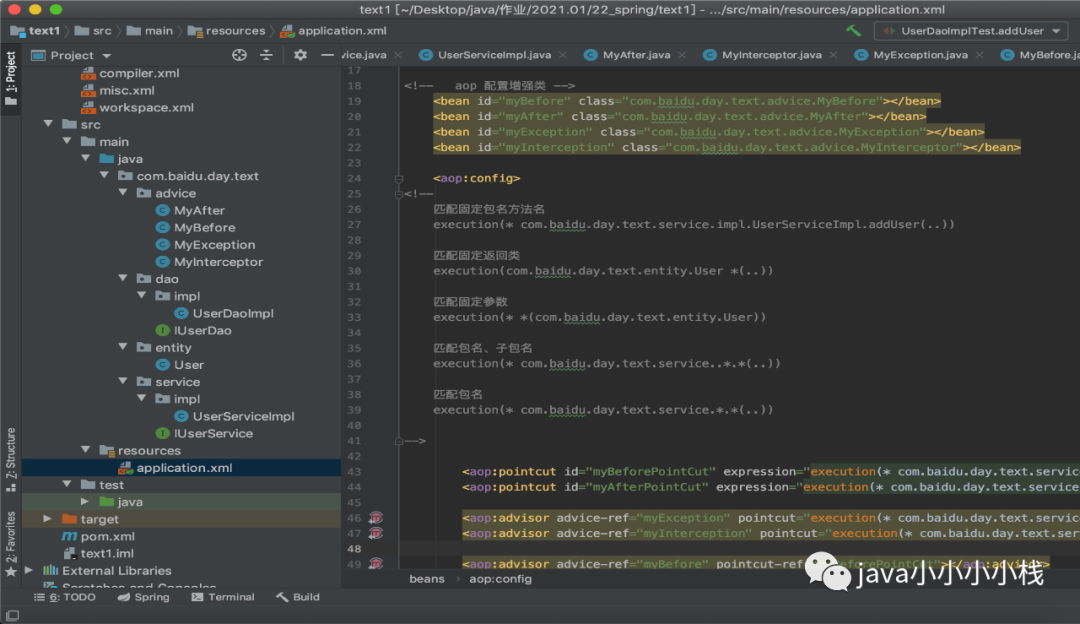
Task: Close the MyException.java tab
Action: [979, 55]
